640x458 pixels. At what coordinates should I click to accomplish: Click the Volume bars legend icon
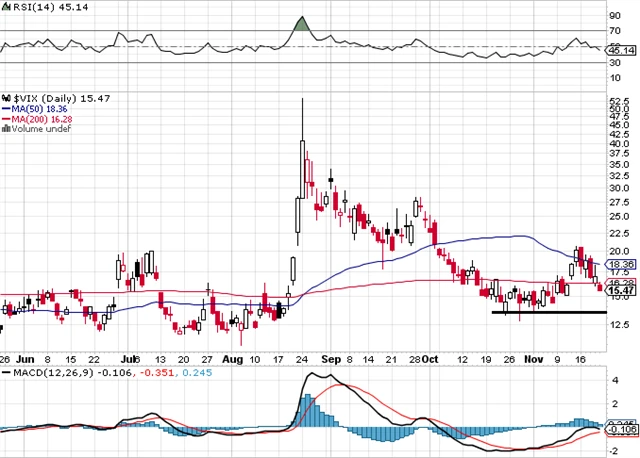6,129
